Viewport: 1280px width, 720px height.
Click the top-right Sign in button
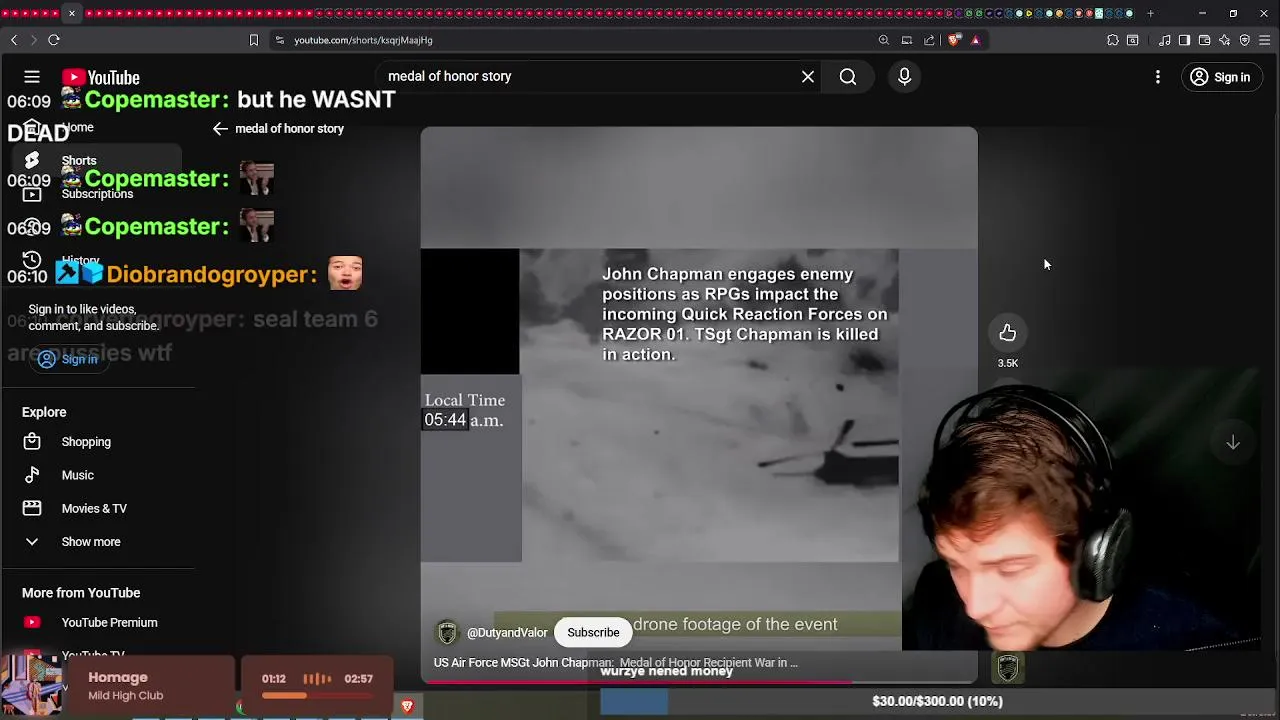point(1221,77)
